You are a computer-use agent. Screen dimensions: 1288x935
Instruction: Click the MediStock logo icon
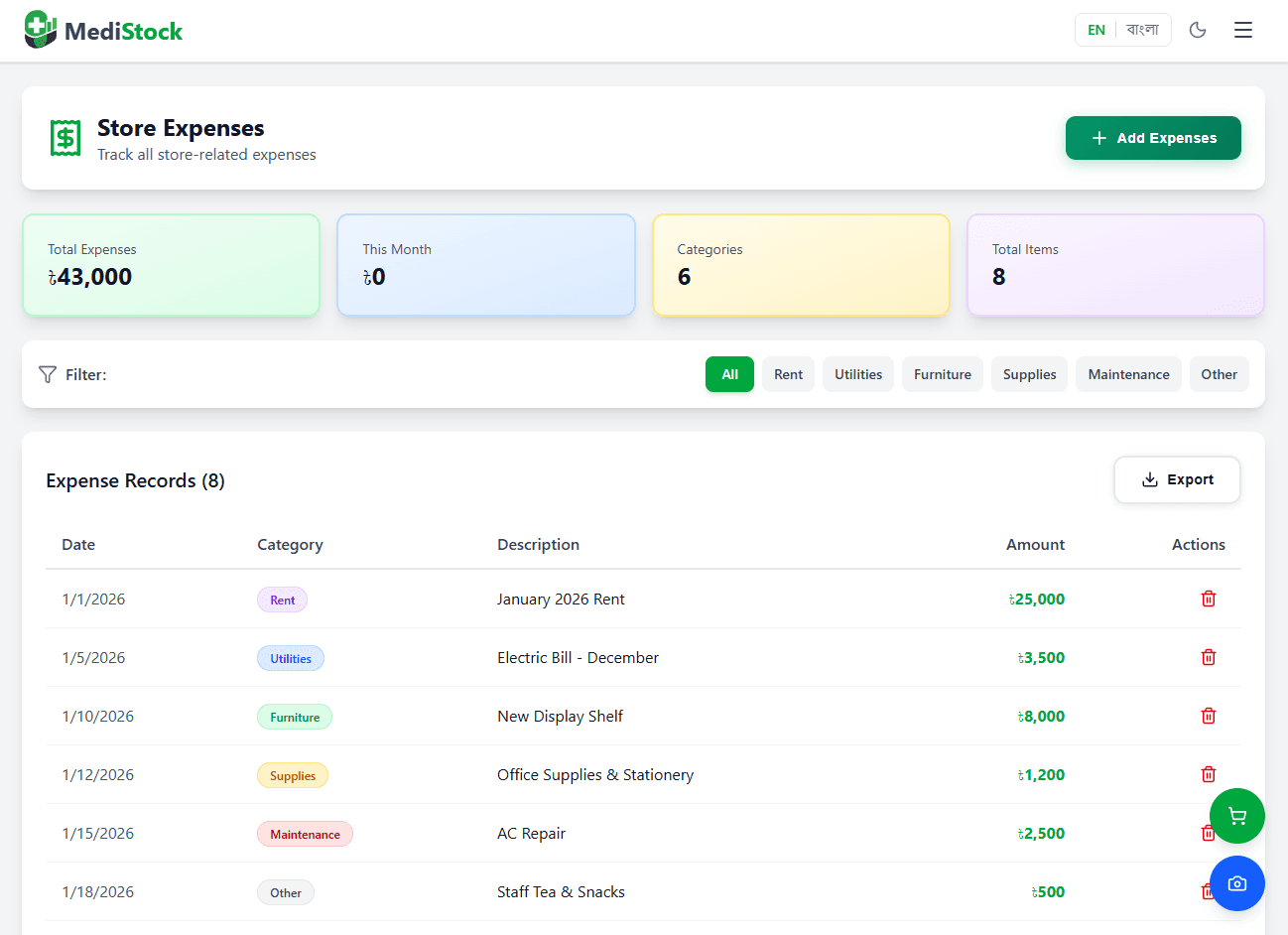point(41,30)
